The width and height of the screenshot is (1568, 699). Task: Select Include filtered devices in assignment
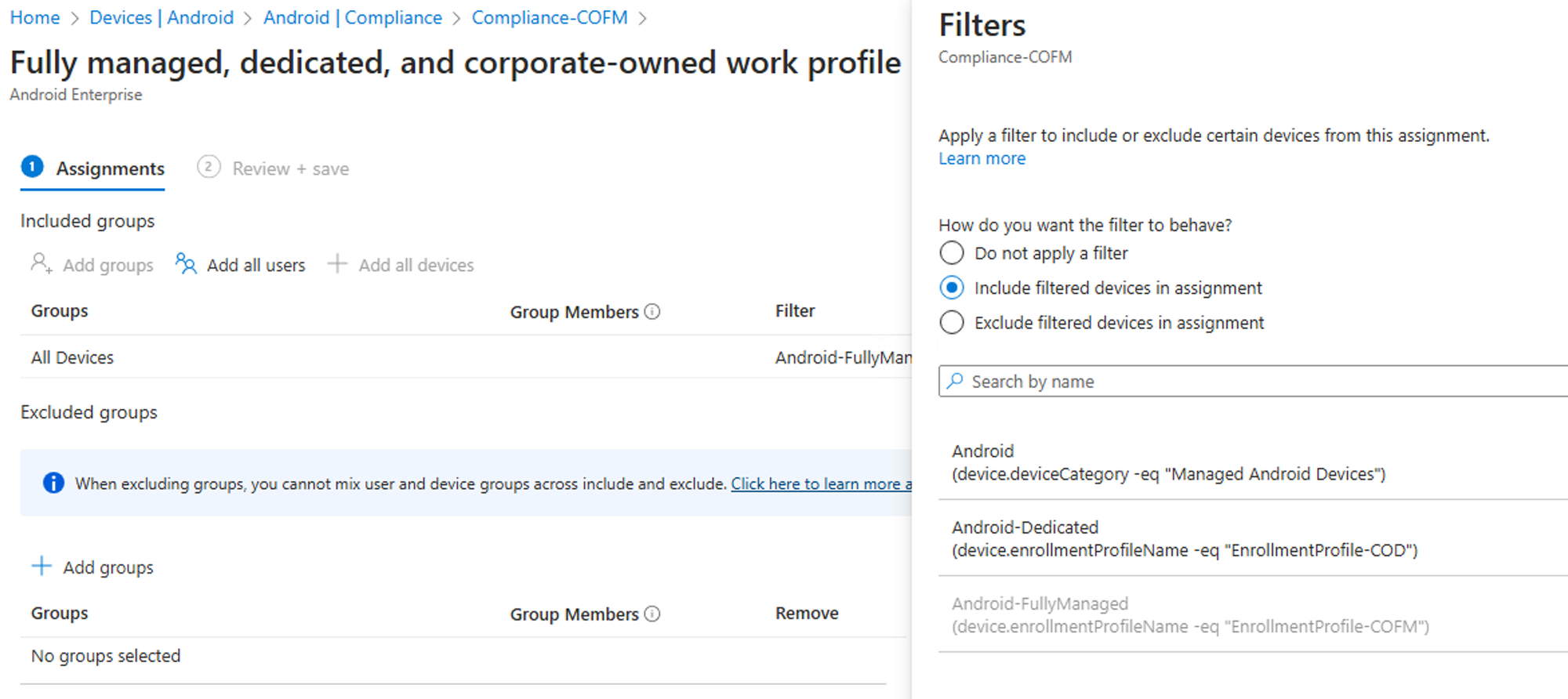(952, 288)
